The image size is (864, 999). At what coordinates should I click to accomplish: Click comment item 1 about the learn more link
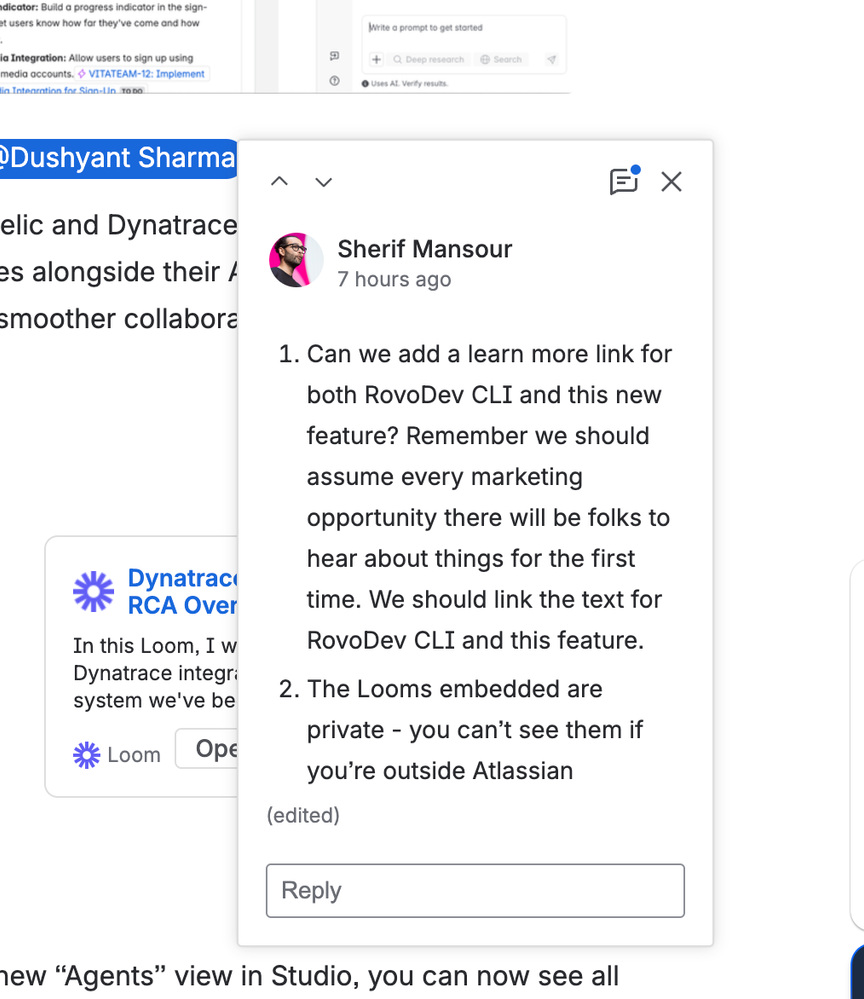475,497
